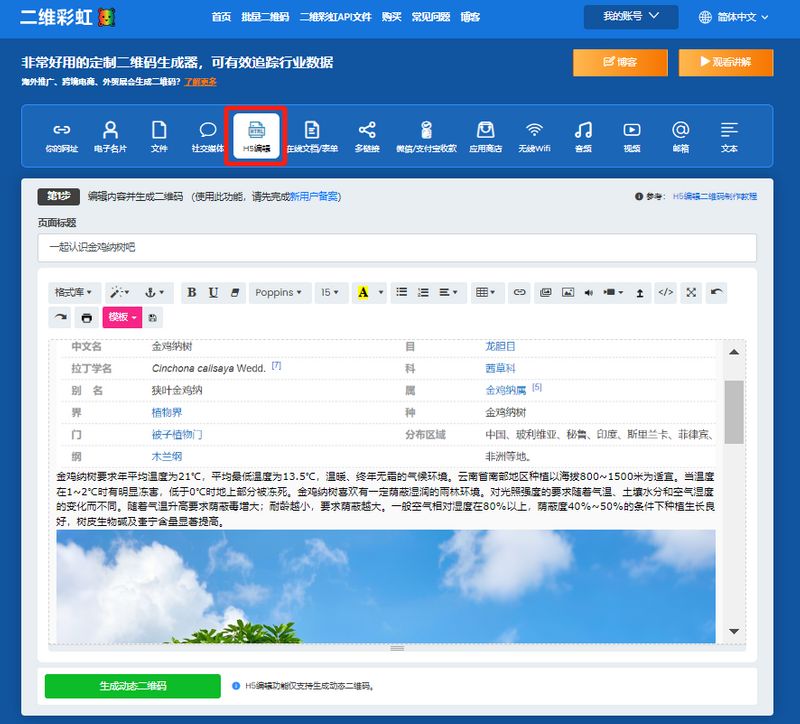This screenshot has width=800, height=724.
Task: Select the Social Media (社交媒体) QR type
Action: point(207,137)
